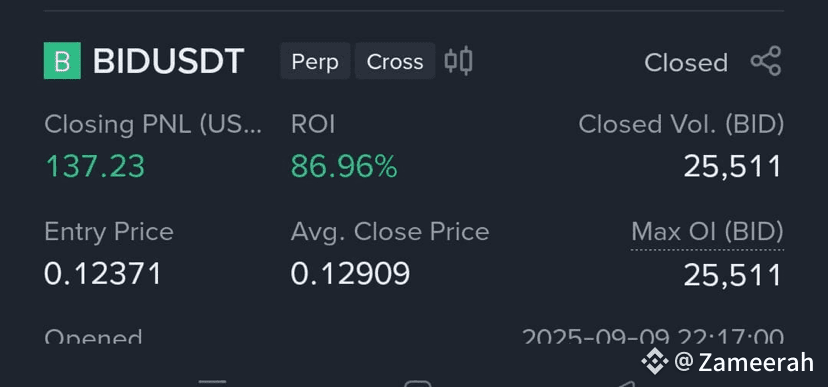Open the candlestick chart icon
Screen dimensions: 828x387
pos(458,61)
